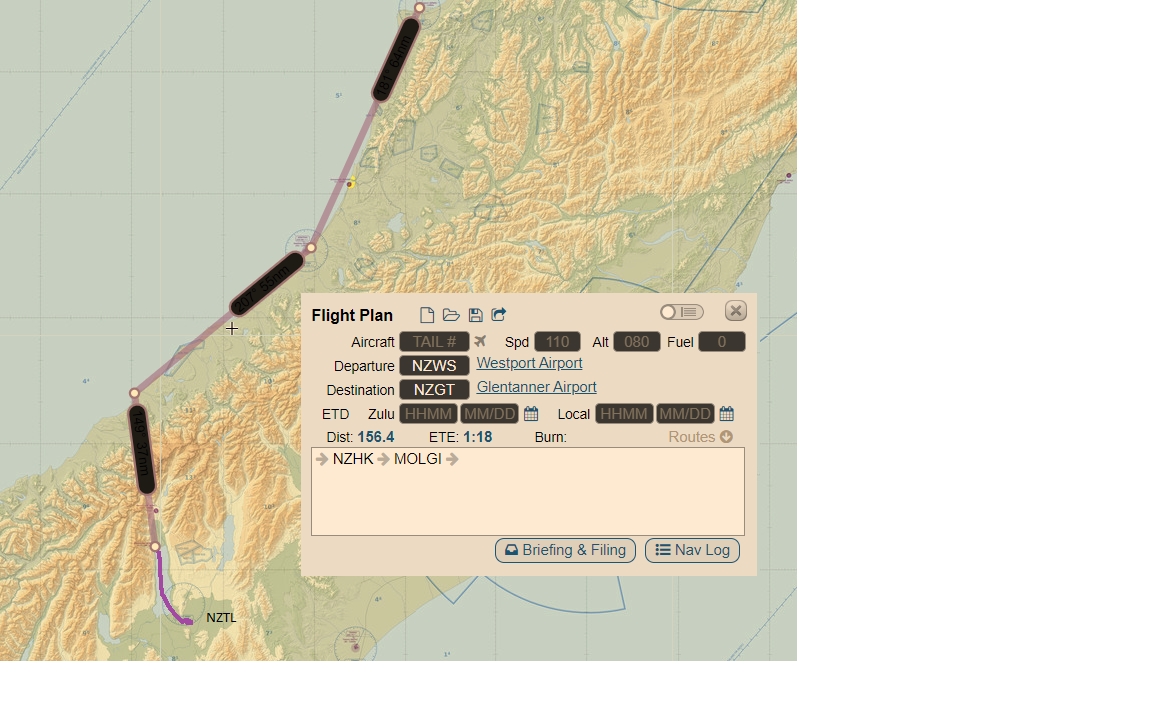Click the Fuel field showing 0

[x=721, y=342]
